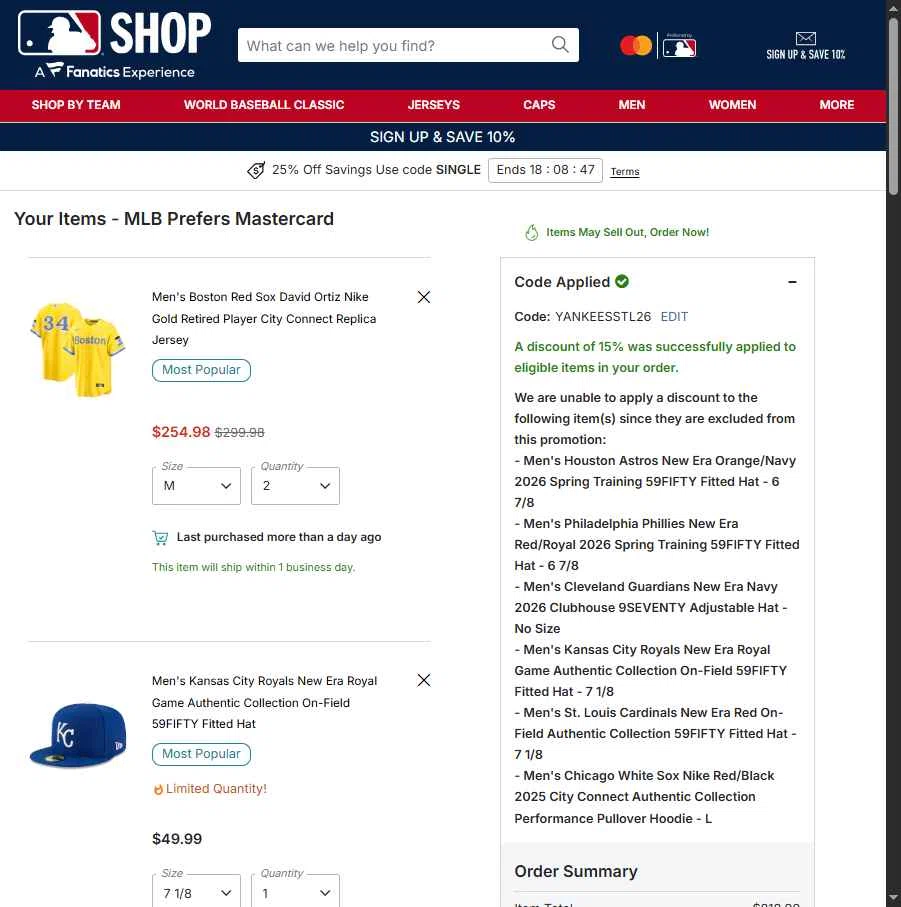Image resolution: width=901 pixels, height=907 pixels.
Task: Click the Limited Quantity! label
Action: click(x=216, y=789)
